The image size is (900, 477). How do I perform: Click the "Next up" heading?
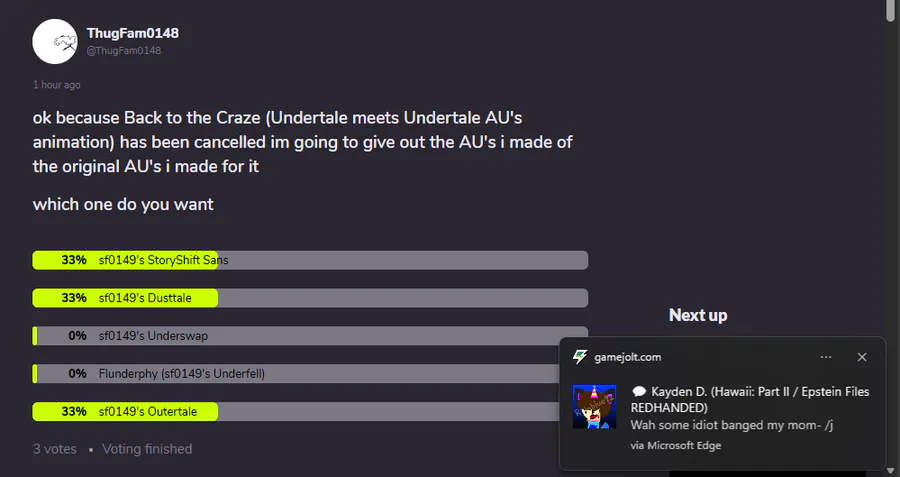(698, 315)
